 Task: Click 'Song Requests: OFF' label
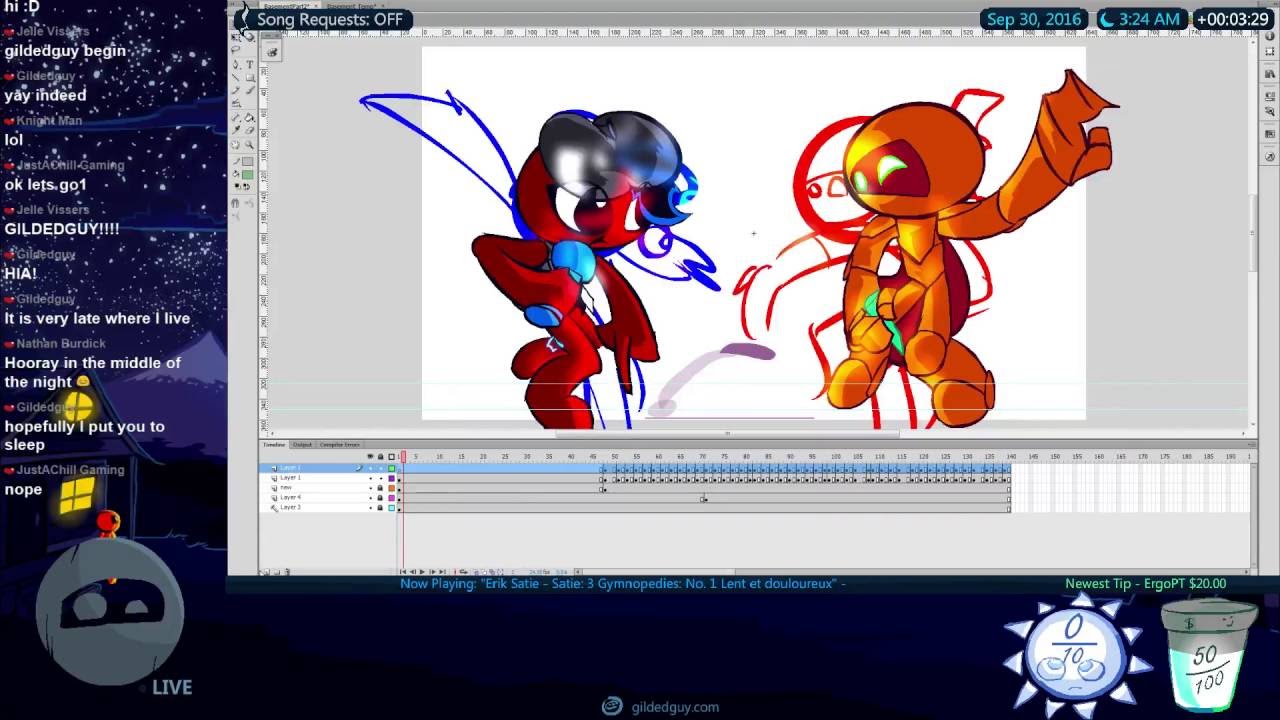click(330, 19)
